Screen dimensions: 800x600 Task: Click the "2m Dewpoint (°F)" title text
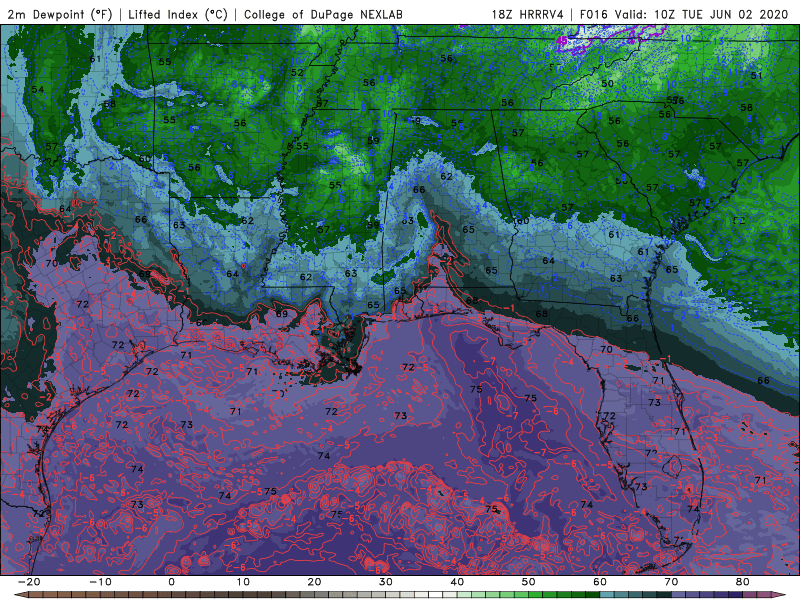coord(60,14)
